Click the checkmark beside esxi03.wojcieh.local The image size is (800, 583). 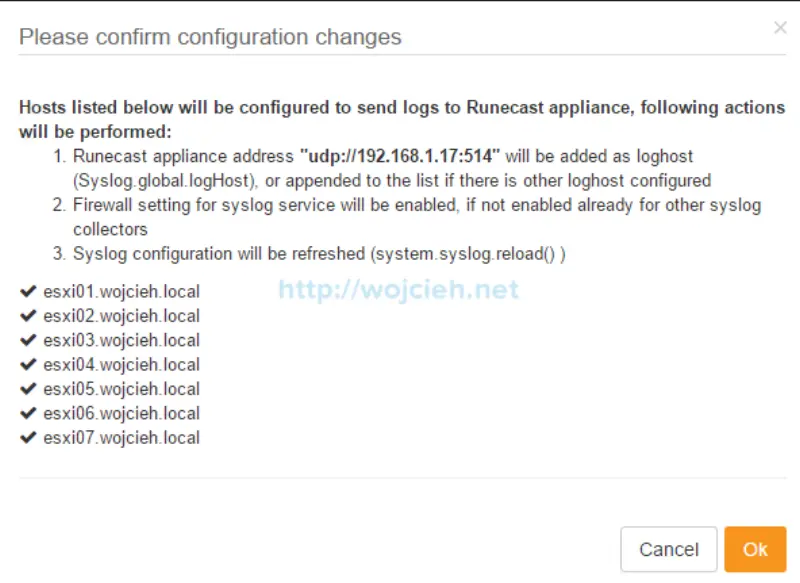28,340
